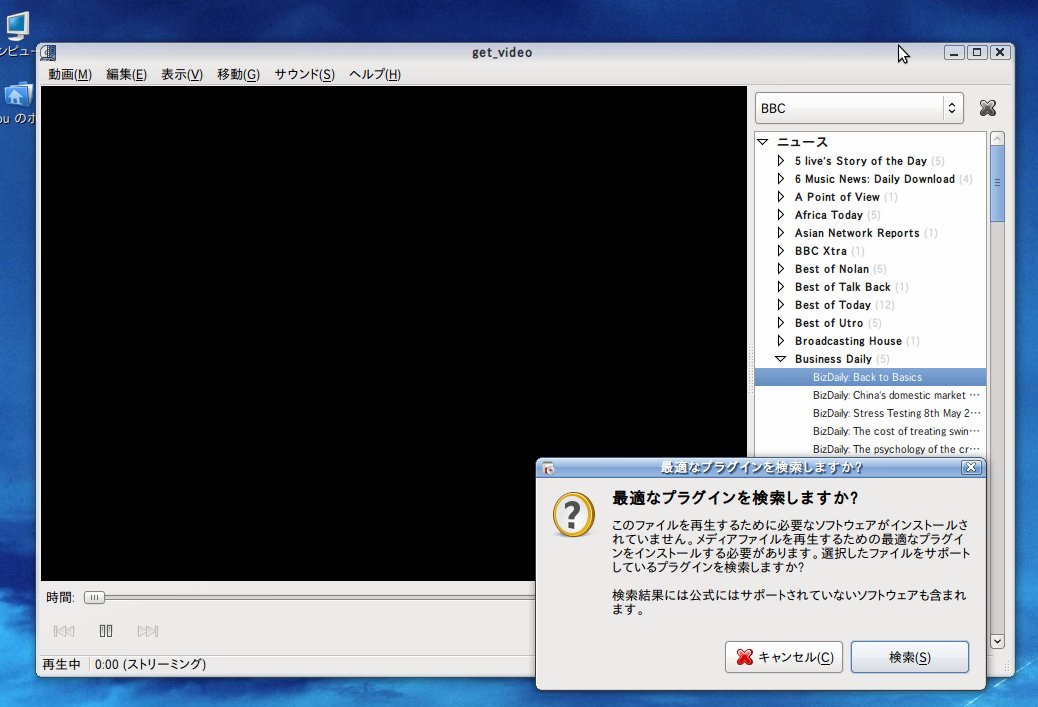
Task: Open the 編集(E) menu
Action: point(126,74)
